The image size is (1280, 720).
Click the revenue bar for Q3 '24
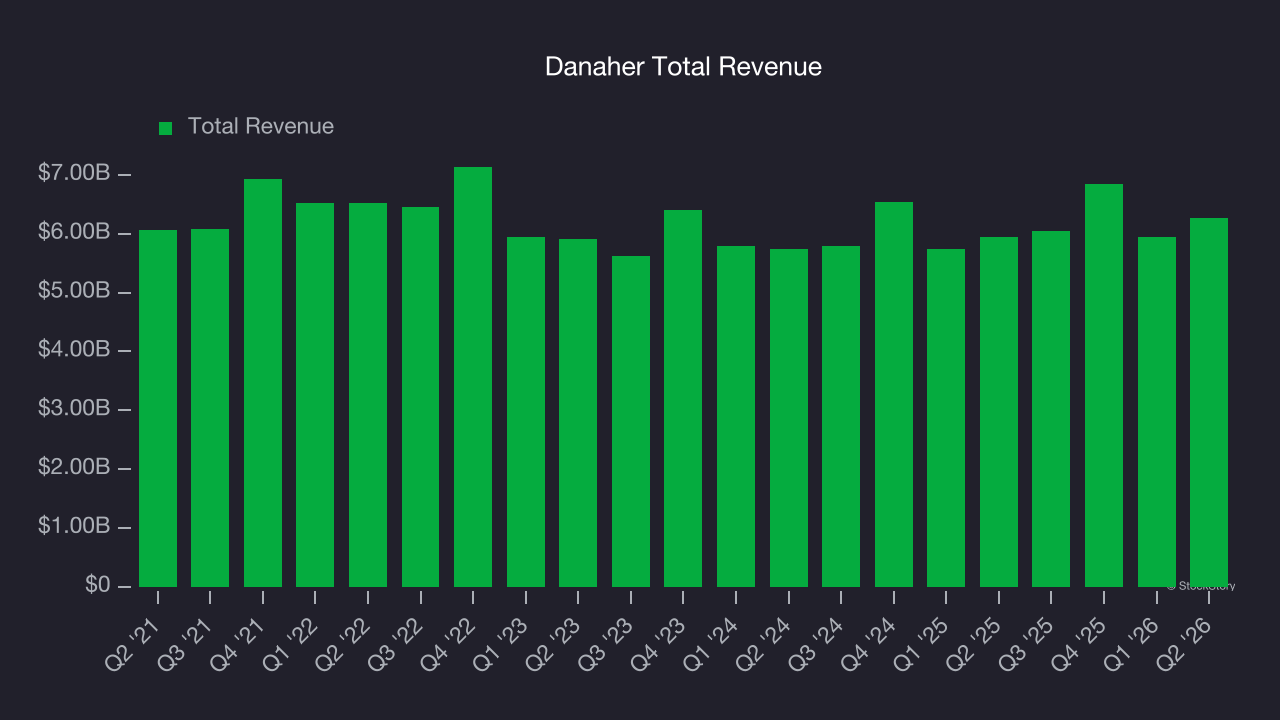pos(841,416)
